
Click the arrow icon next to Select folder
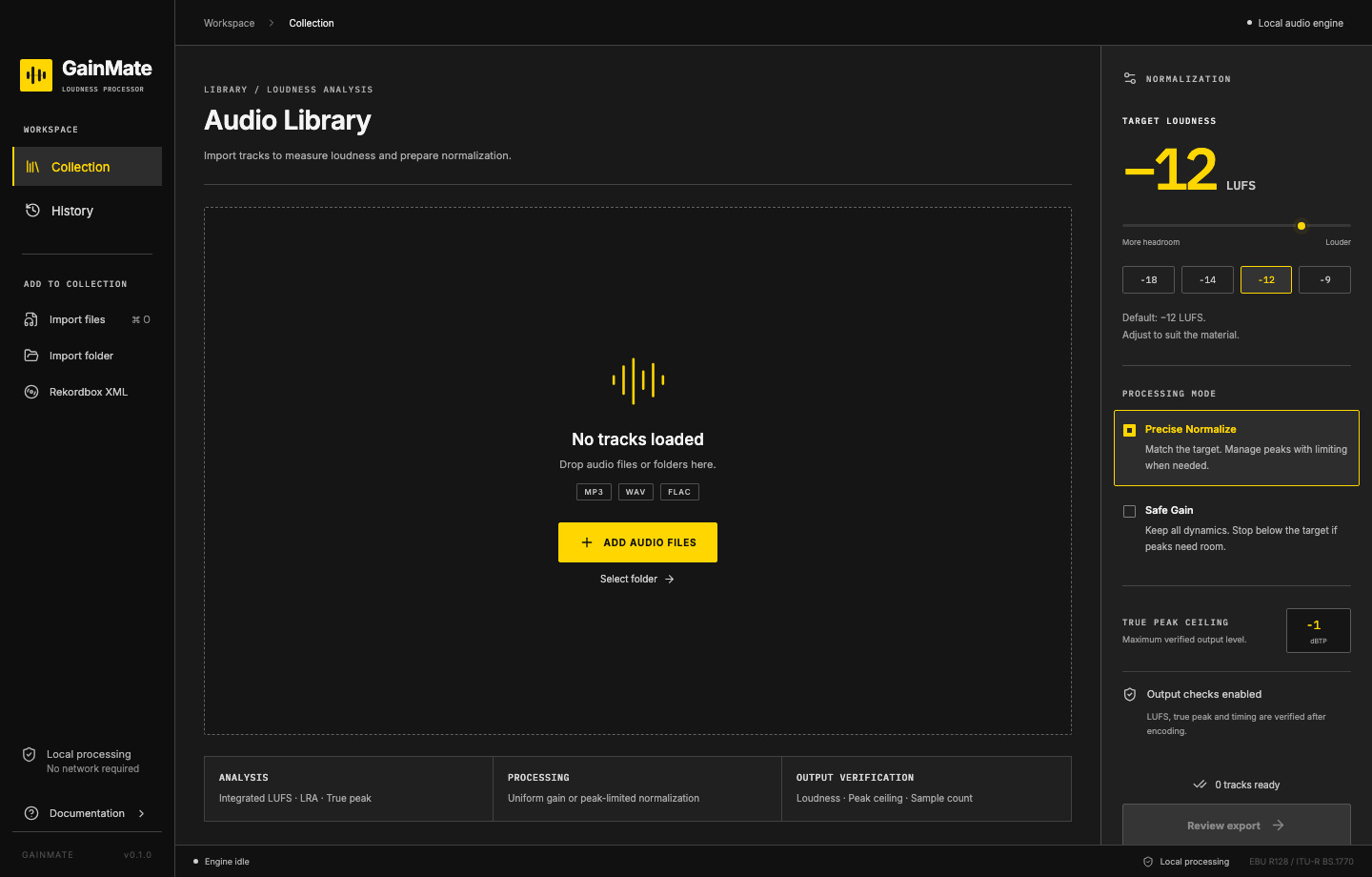[x=670, y=579]
